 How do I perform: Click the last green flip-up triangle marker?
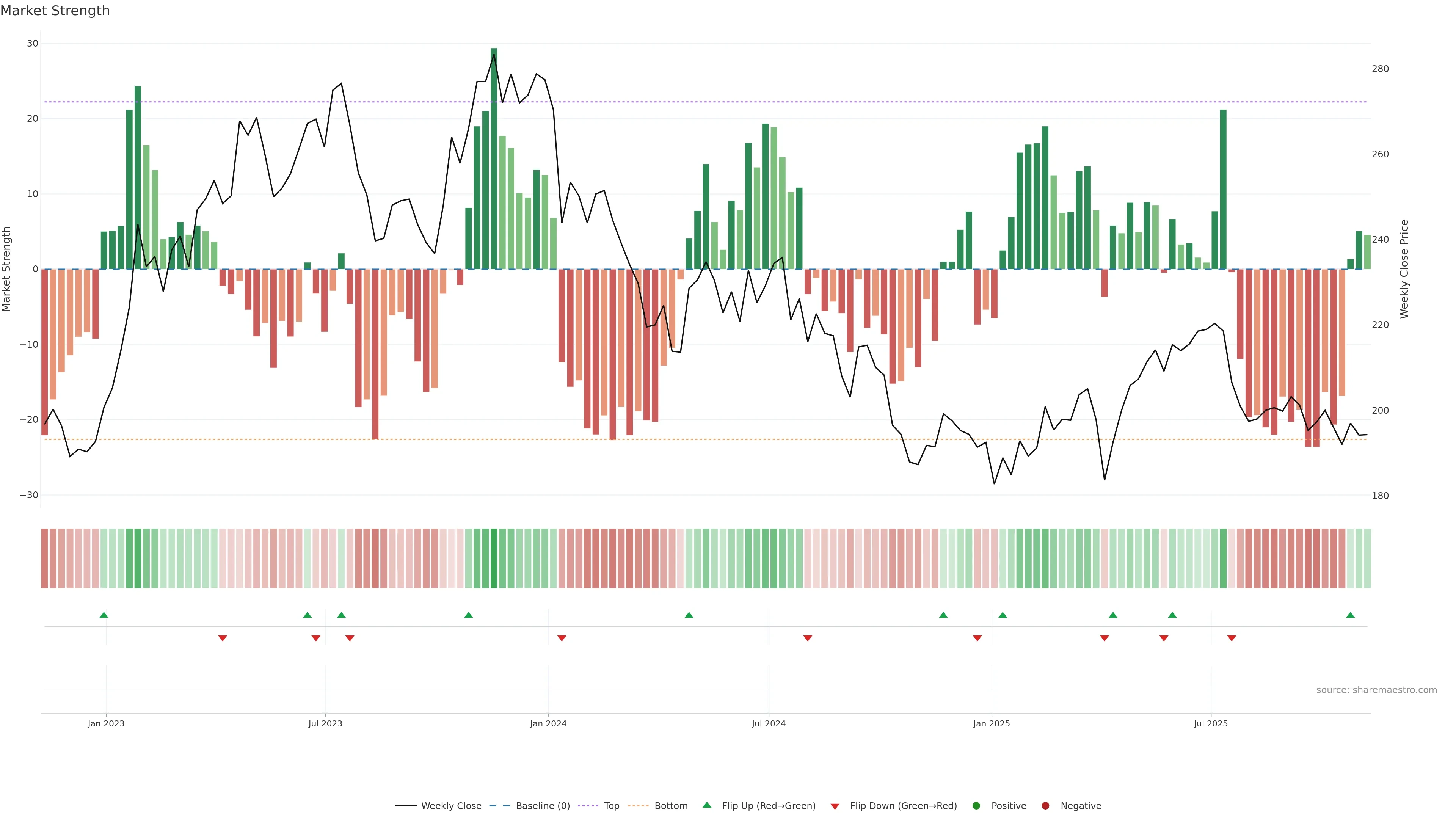(1350, 615)
